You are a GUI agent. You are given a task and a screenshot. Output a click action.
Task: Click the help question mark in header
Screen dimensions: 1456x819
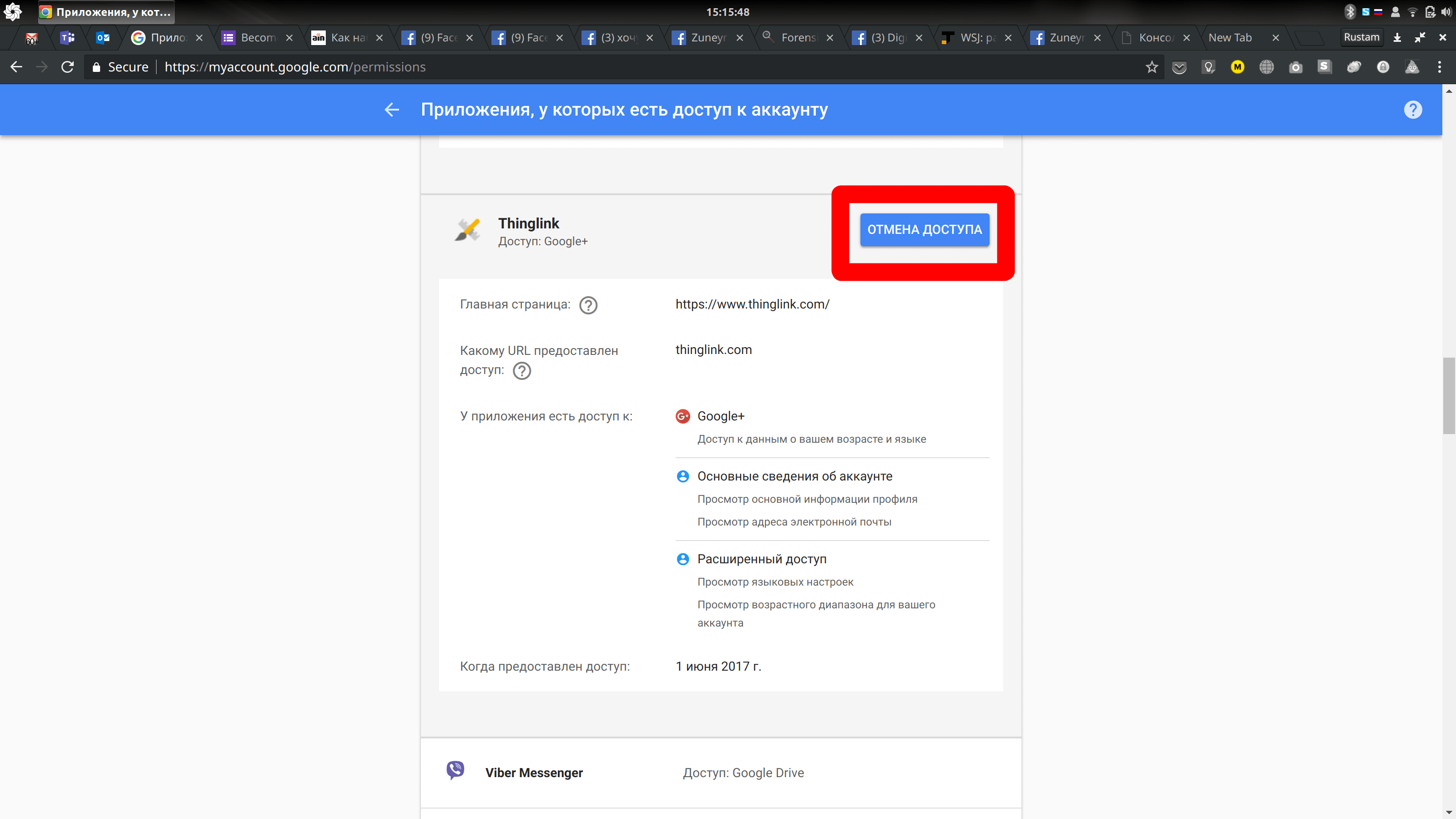tap(1412, 110)
